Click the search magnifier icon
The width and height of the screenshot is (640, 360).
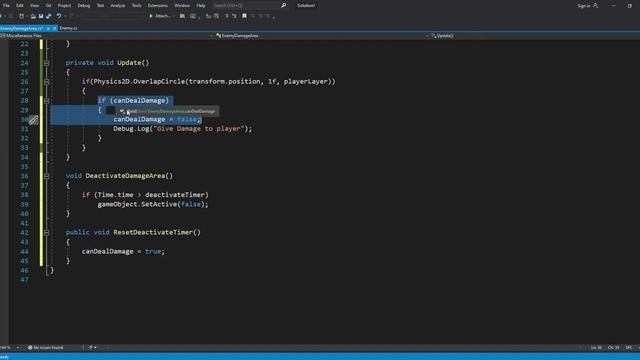point(284,6)
